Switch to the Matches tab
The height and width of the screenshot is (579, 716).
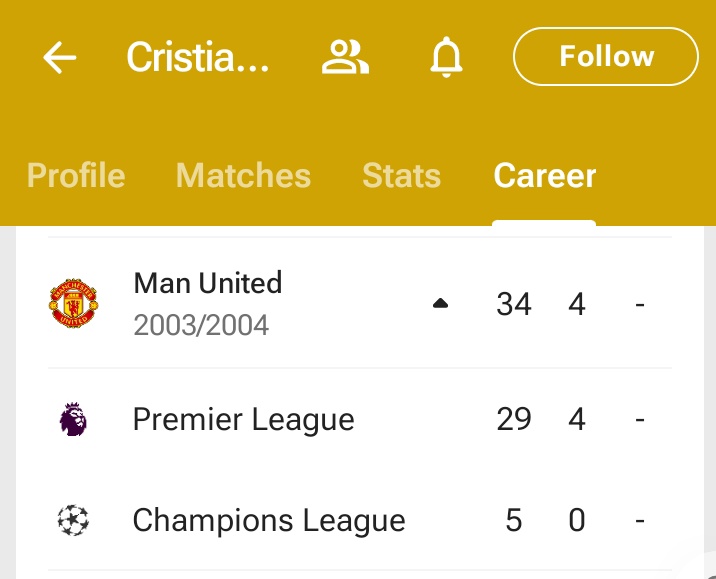243,175
